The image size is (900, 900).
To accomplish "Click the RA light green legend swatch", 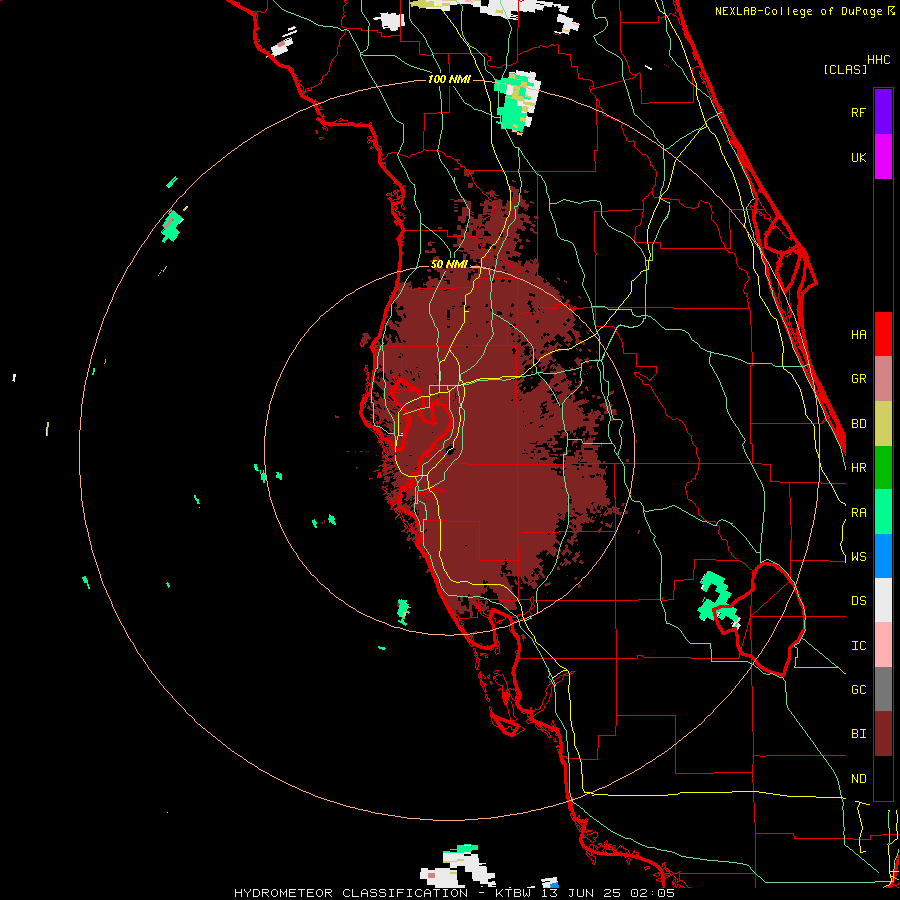I will [x=883, y=512].
